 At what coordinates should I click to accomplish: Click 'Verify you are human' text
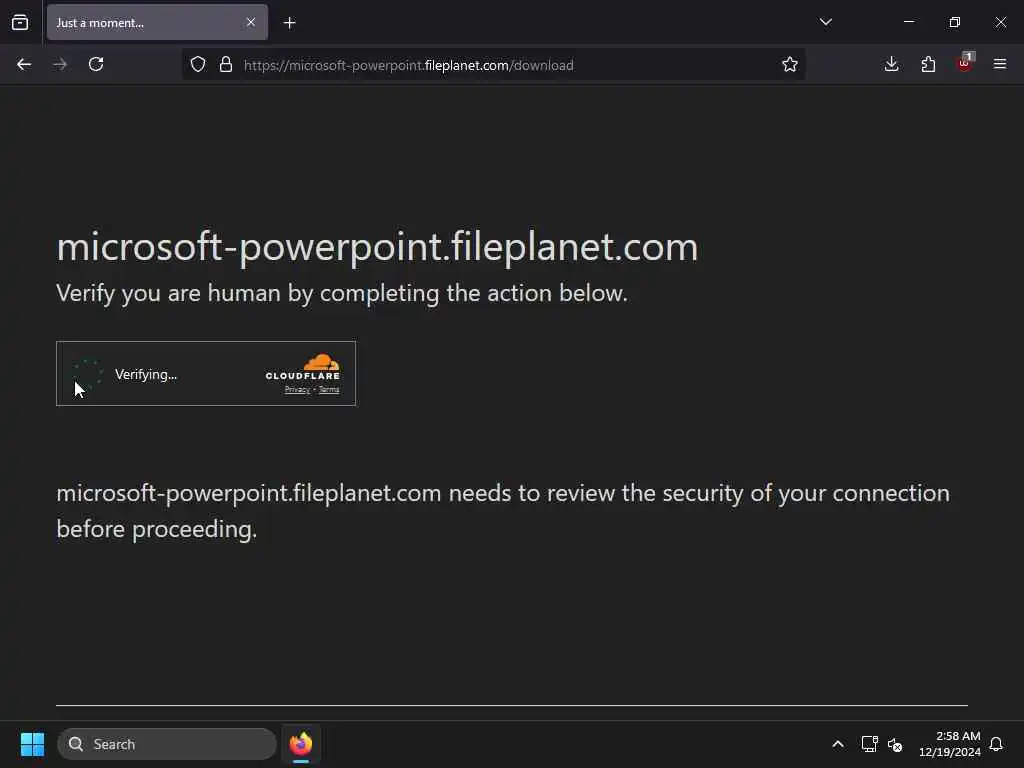(x=342, y=293)
